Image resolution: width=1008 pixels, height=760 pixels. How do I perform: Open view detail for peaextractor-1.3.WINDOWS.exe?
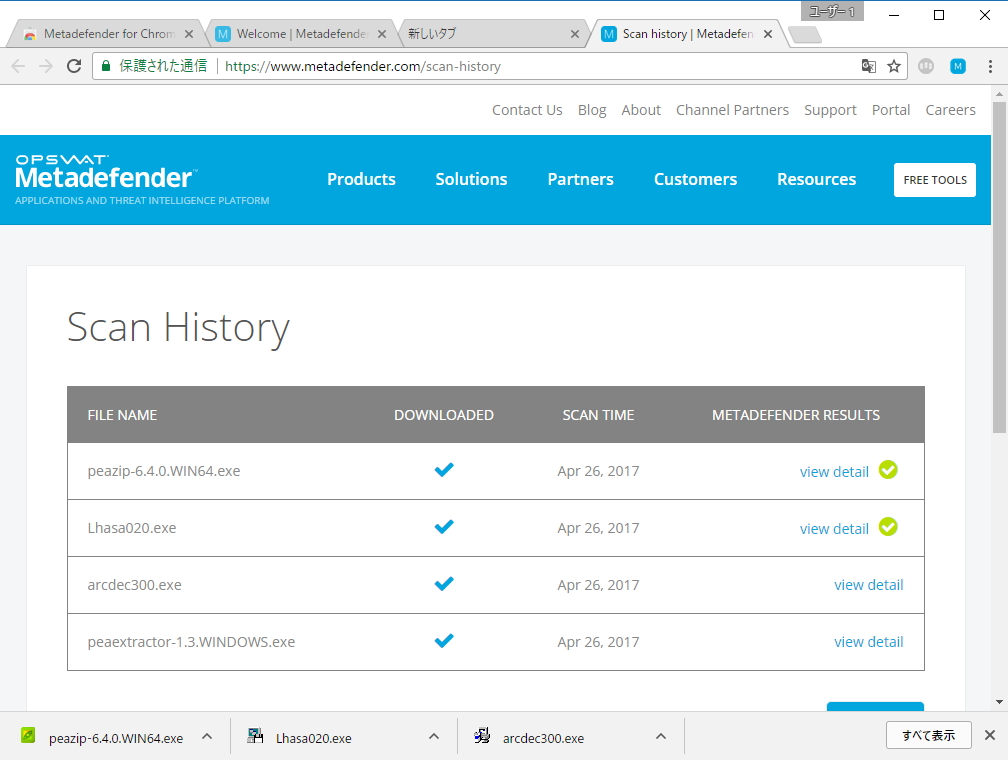tap(868, 642)
